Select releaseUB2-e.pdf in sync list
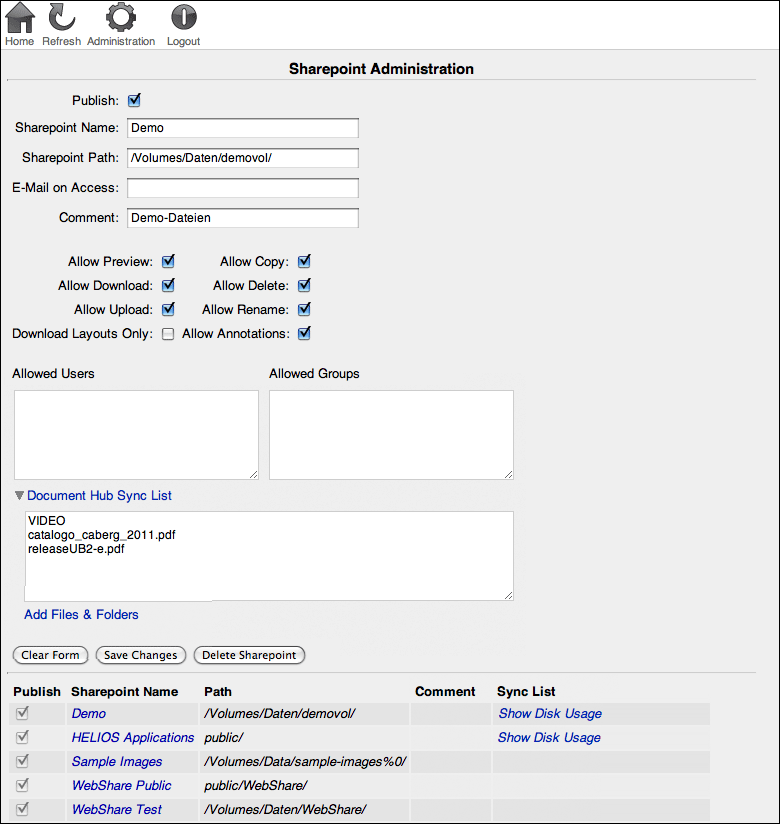Viewport: 780px width, 824px height. 76,549
